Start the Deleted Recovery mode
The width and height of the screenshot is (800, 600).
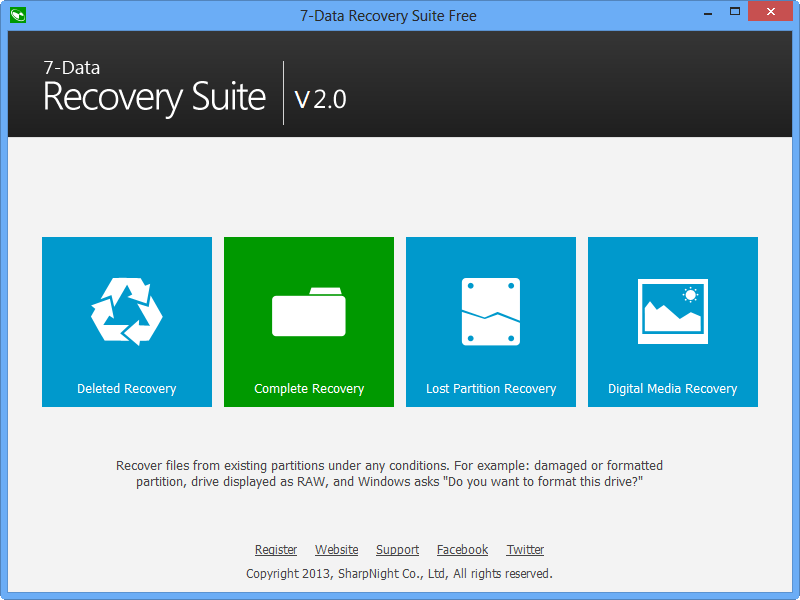(126, 388)
